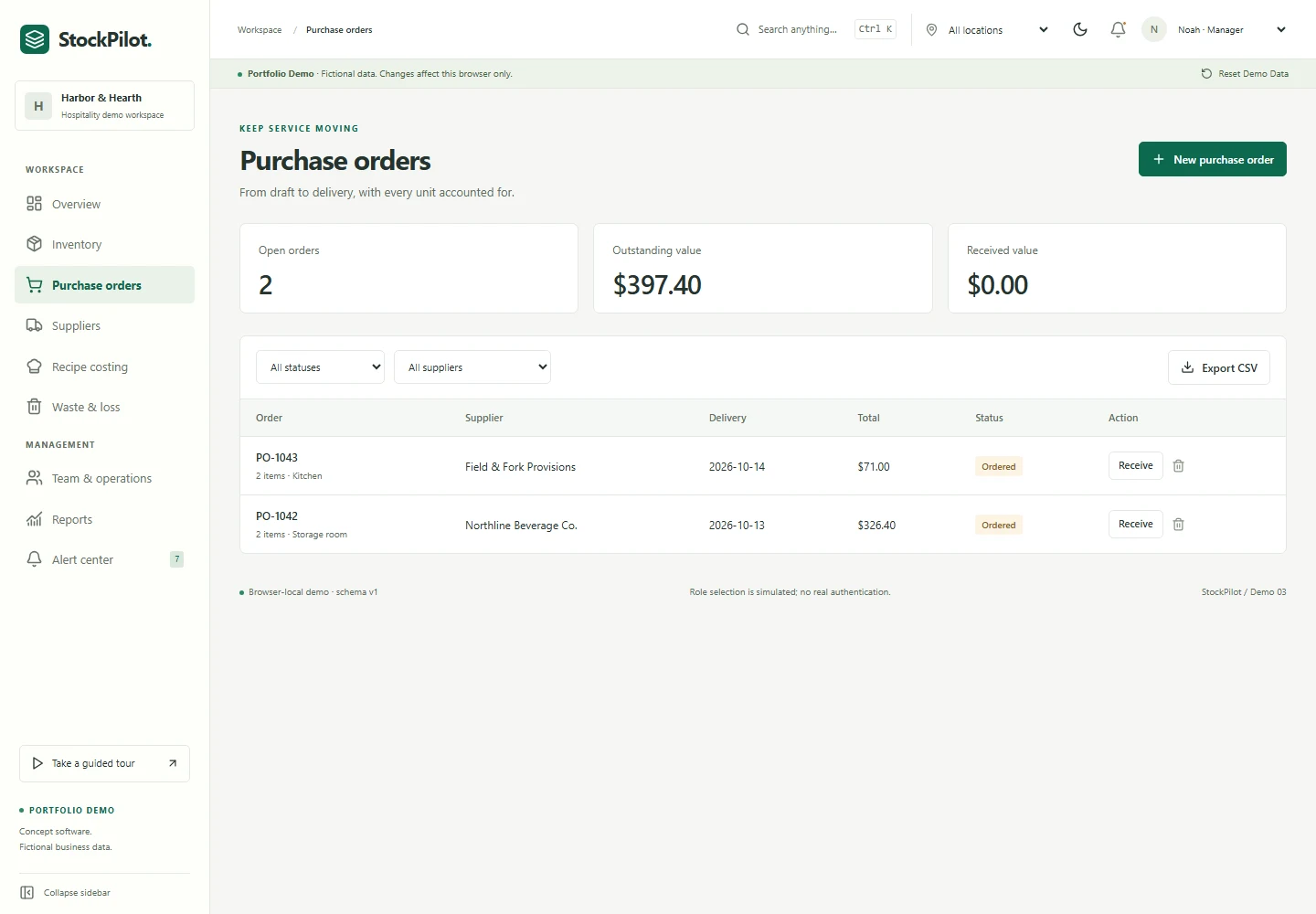This screenshot has height=914, width=1316.
Task: Open the All statuses filter
Action: 321,367
